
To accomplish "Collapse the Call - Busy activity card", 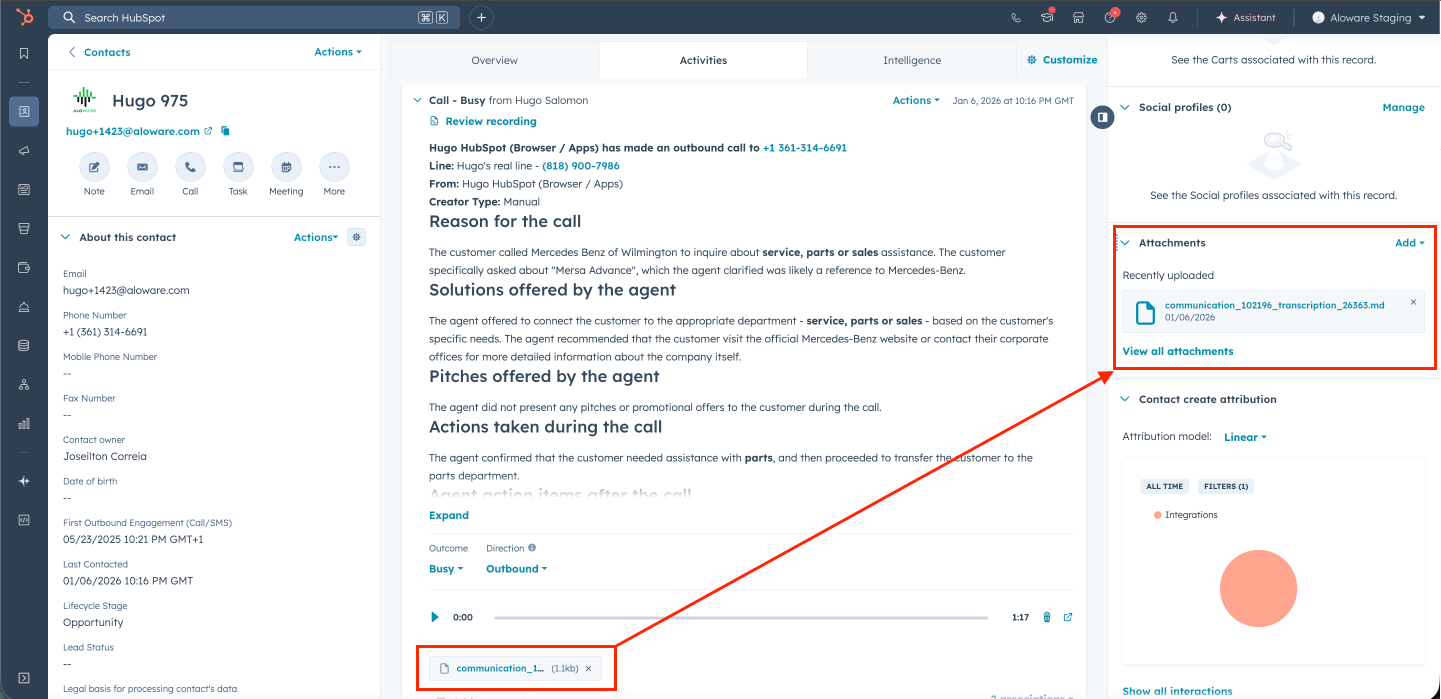I will pyautogui.click(x=417, y=100).
